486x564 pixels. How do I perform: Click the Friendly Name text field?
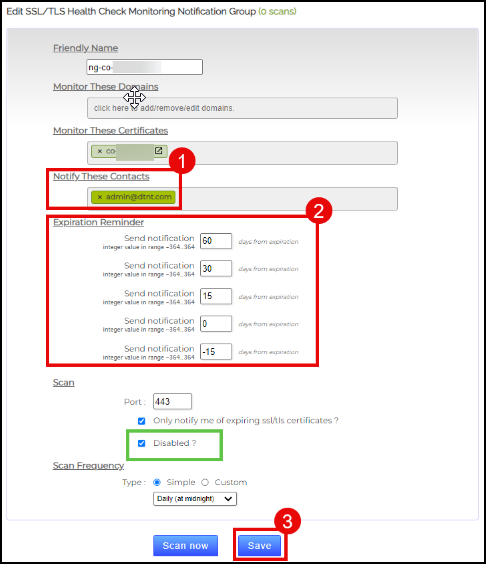point(145,67)
